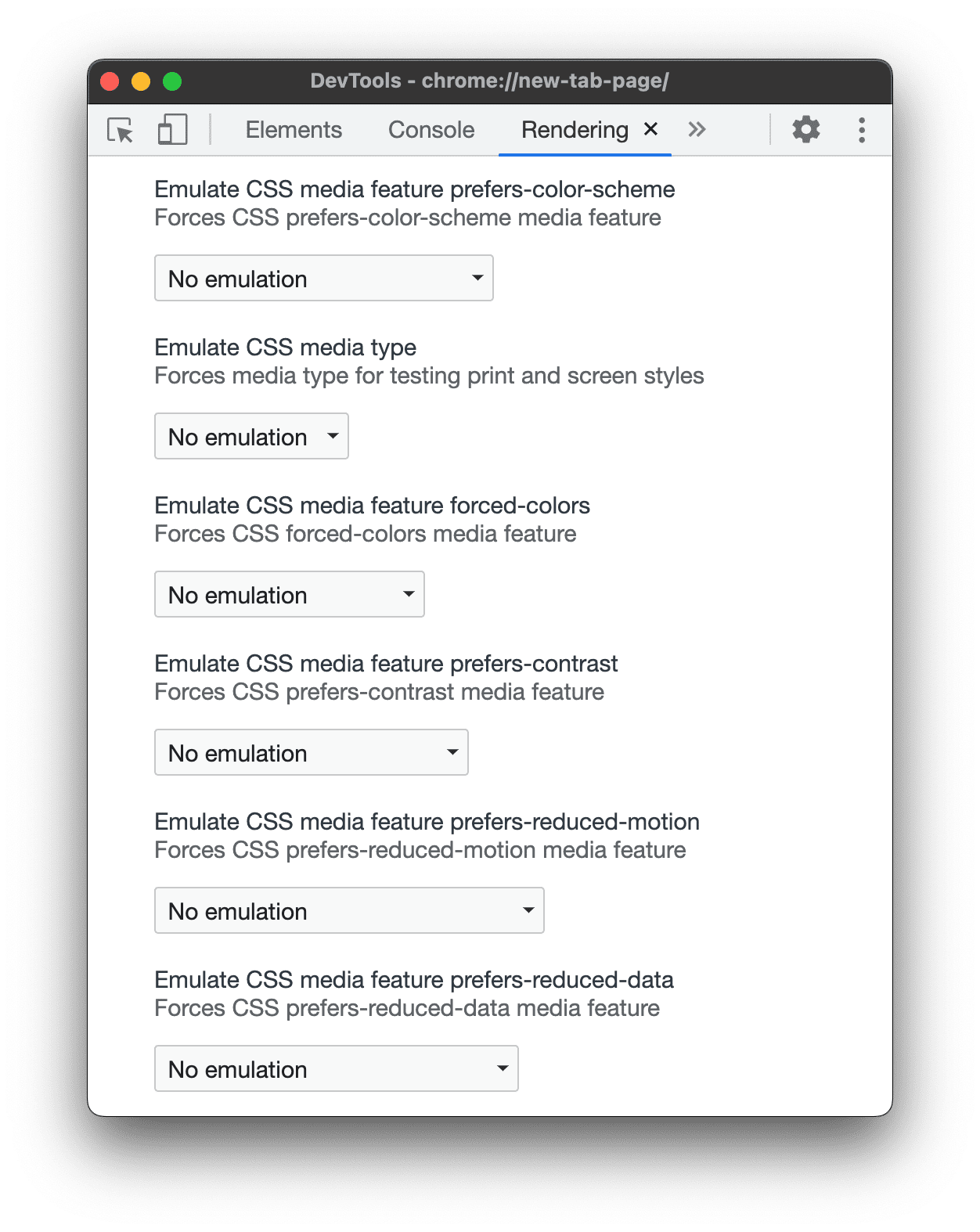Open the forced-colors emulation dropdown
Screen dimensions: 980x1232
point(289,594)
